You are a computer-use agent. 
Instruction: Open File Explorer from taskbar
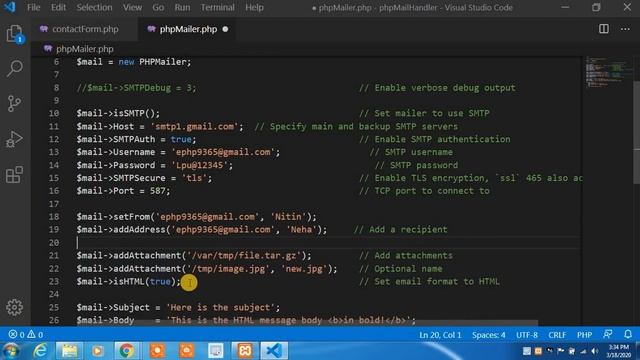point(69,351)
